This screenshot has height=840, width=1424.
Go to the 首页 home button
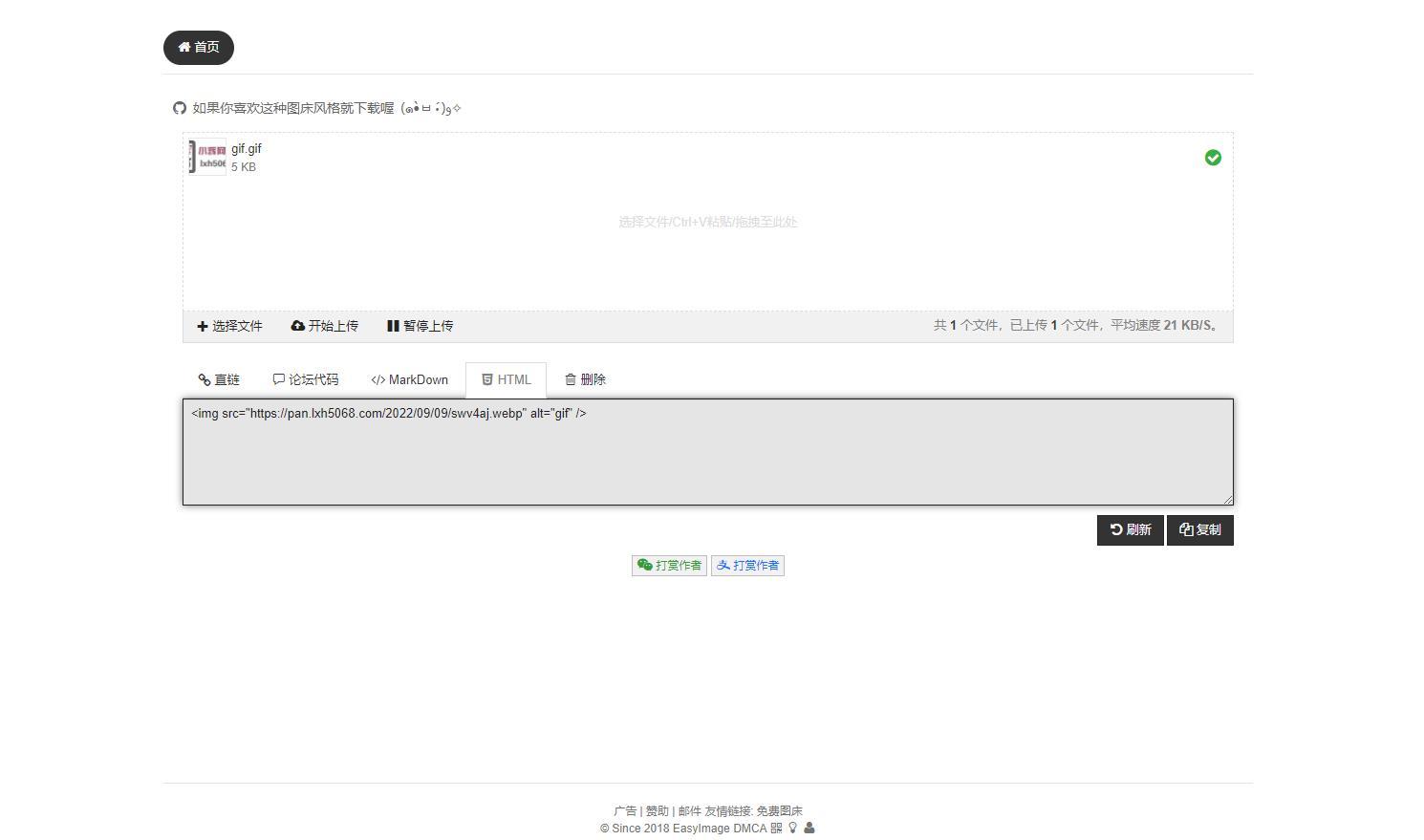pos(199,48)
